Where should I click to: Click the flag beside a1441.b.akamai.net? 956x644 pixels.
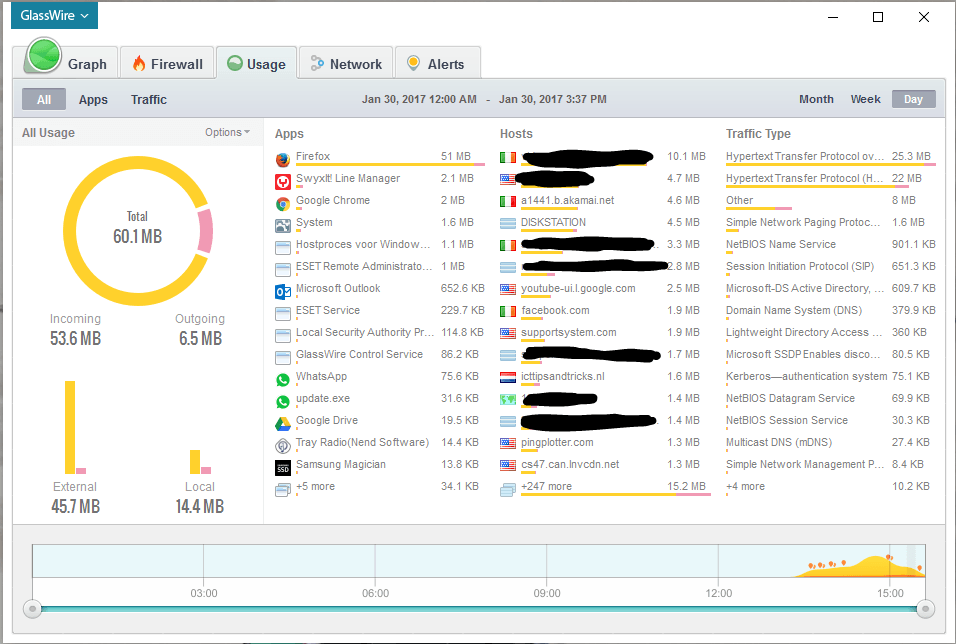[x=508, y=201]
